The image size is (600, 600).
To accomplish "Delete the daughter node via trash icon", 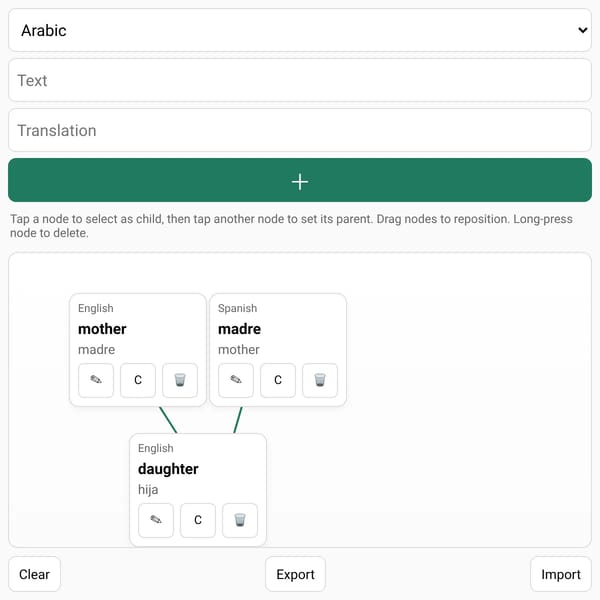I will 240,520.
